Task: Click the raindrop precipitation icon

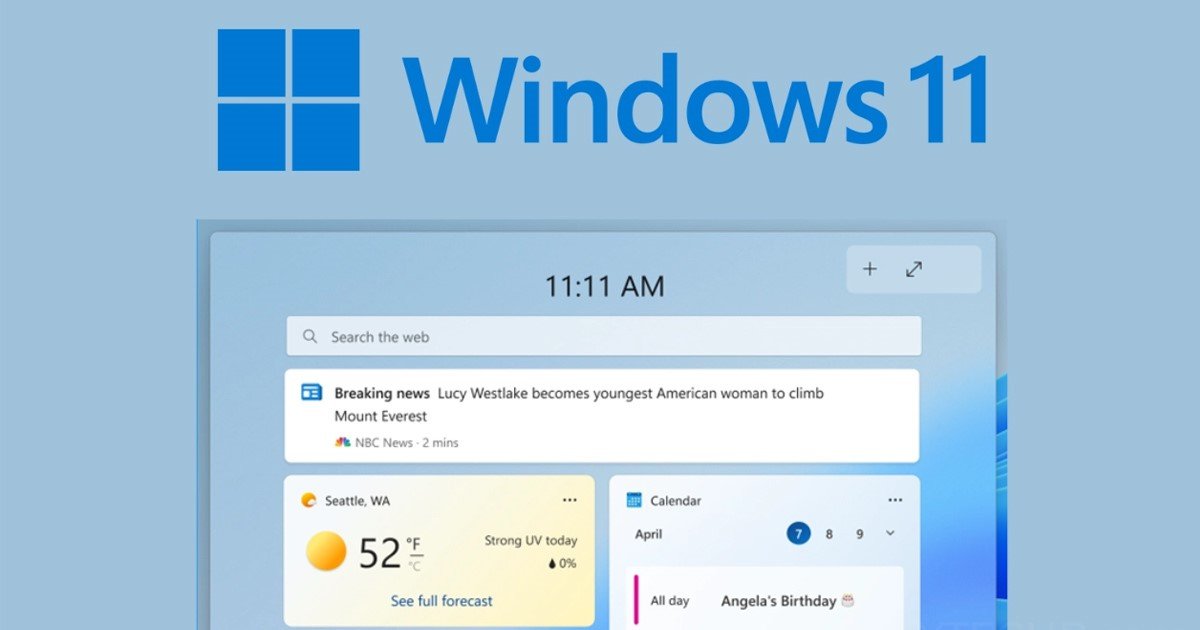Action: tap(551, 564)
